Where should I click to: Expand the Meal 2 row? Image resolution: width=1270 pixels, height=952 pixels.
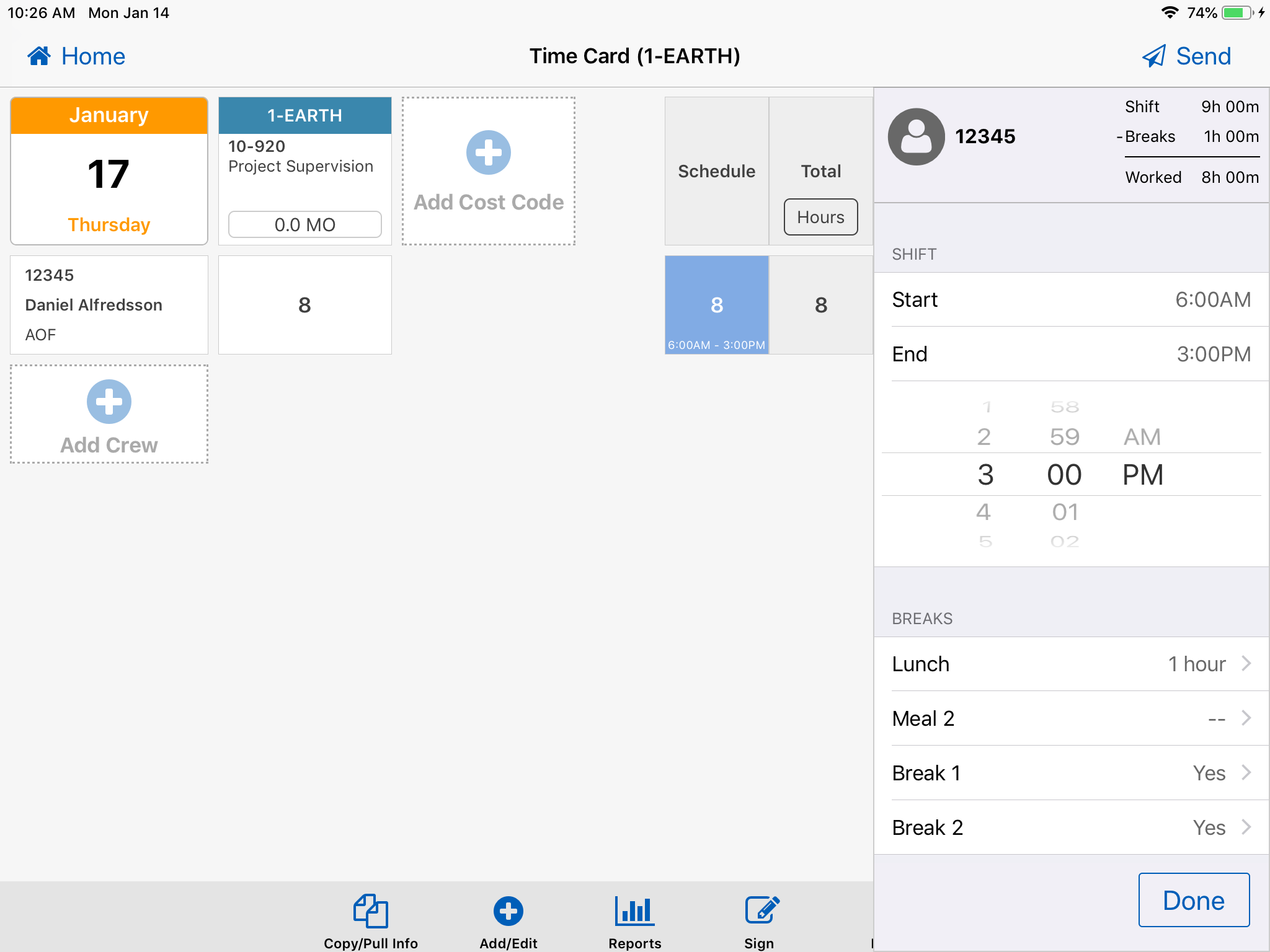click(x=1071, y=719)
